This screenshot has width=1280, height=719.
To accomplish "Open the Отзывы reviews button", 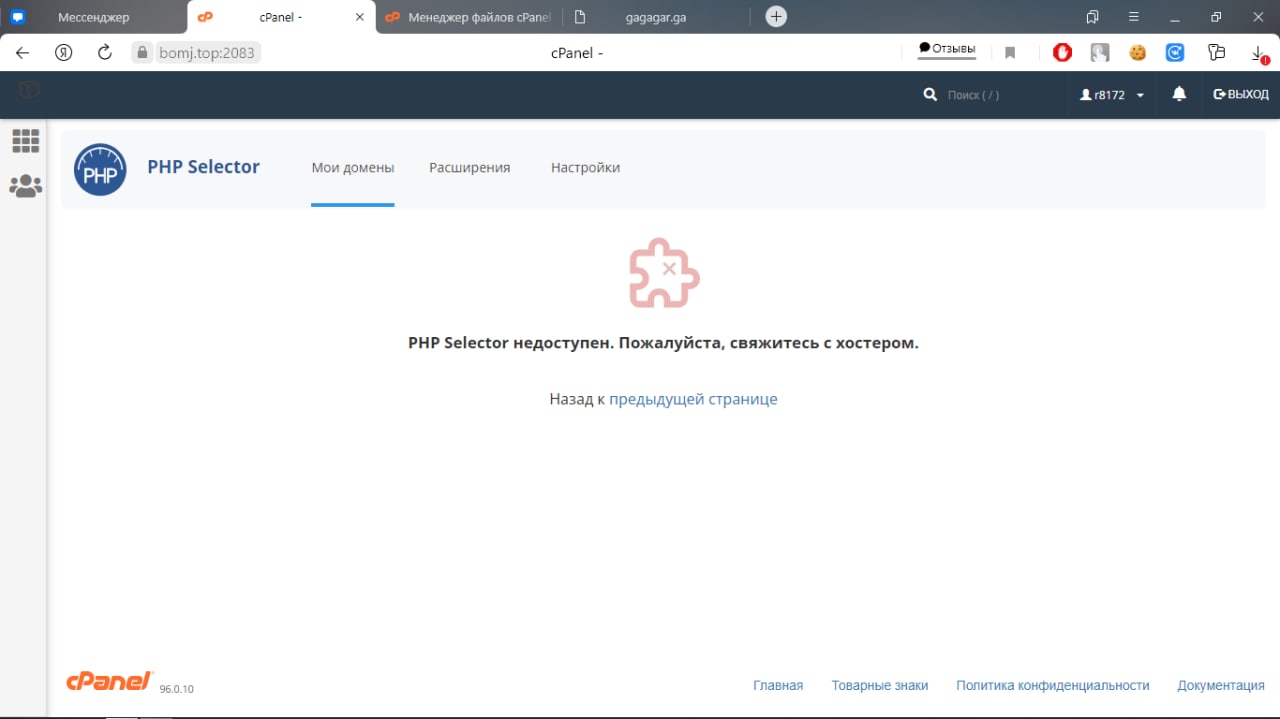I will click(947, 50).
